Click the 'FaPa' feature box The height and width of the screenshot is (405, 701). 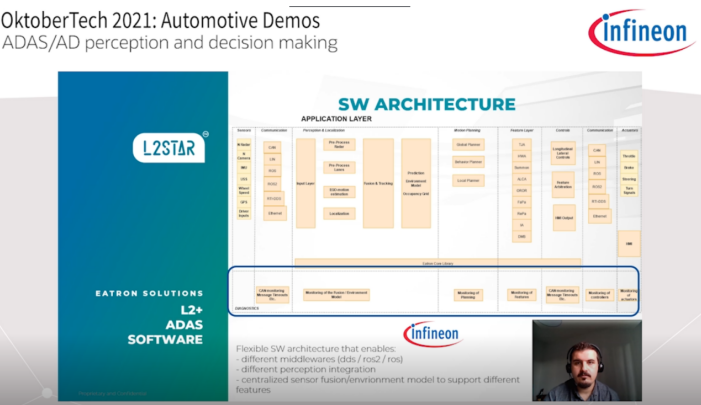(522, 202)
